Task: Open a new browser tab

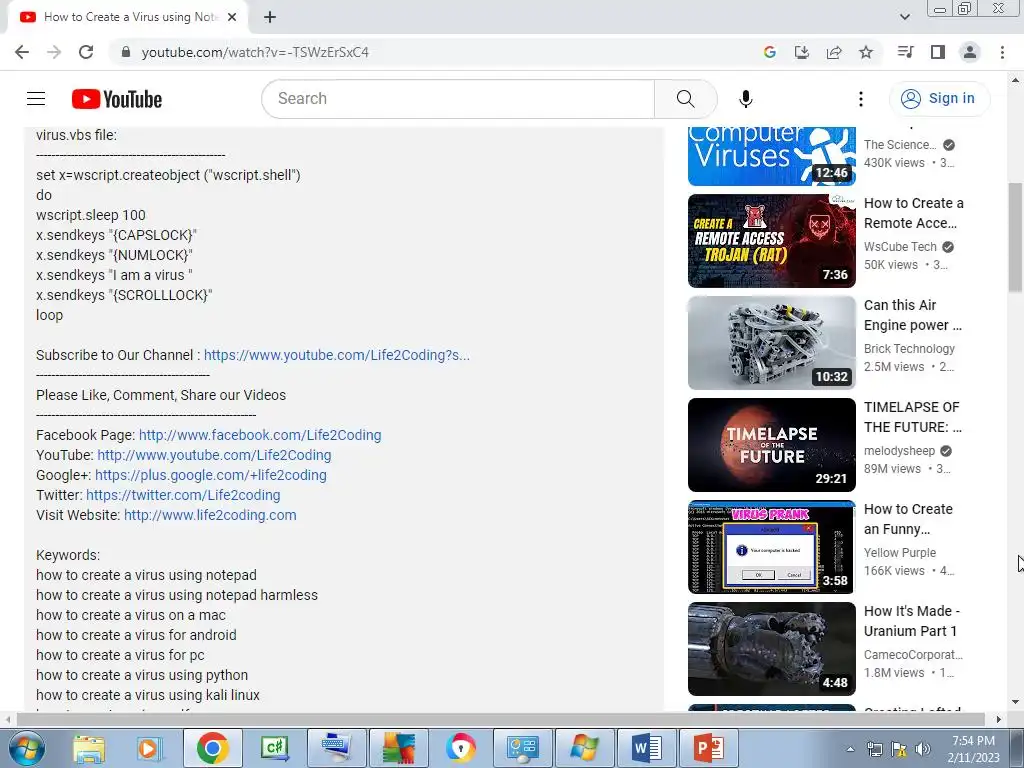Action: tap(270, 17)
